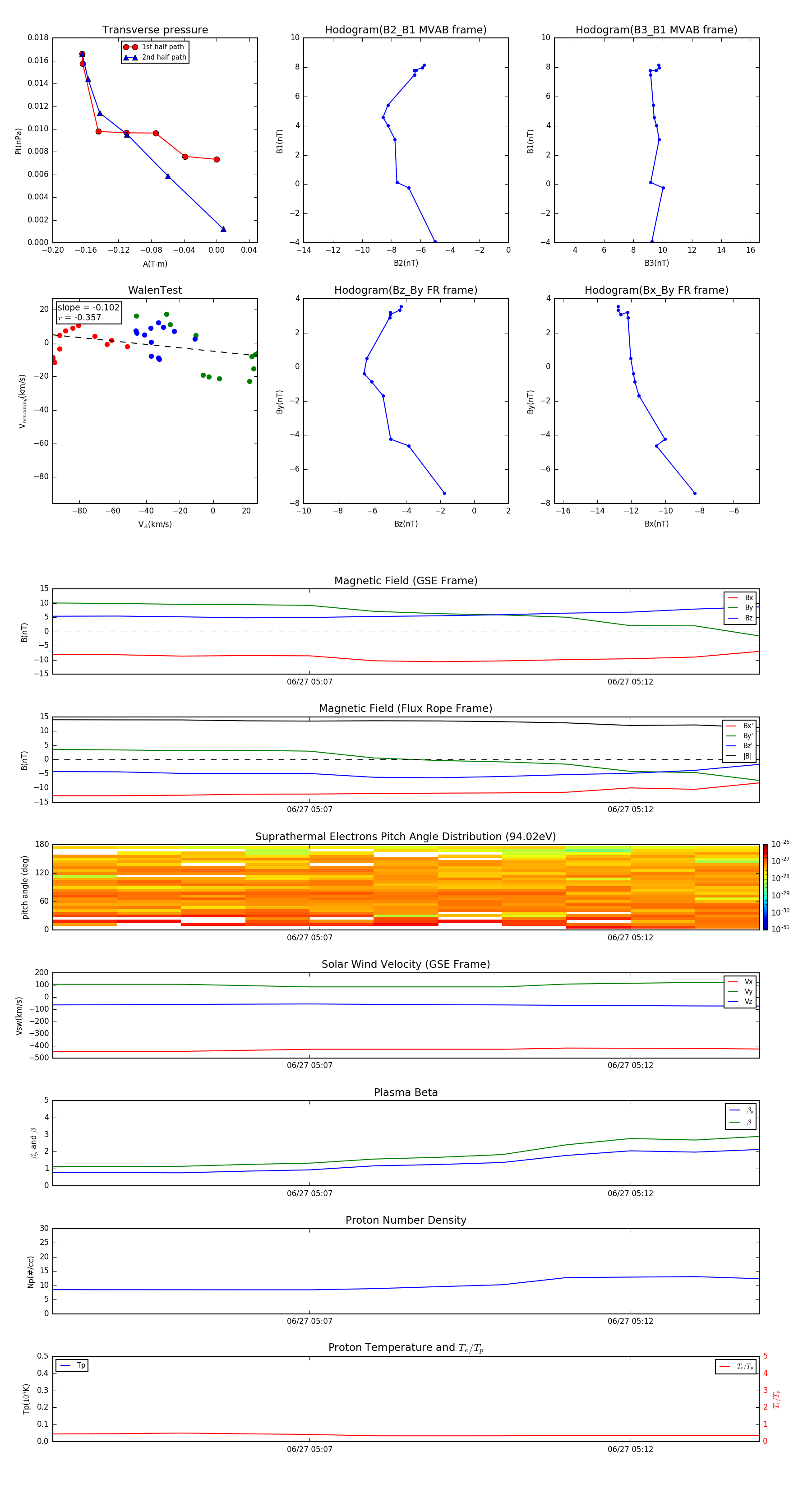The image size is (812, 1489).
Task: Click the 'Proton Temperature and Te/Tp' title
Action: (x=406, y=1348)
